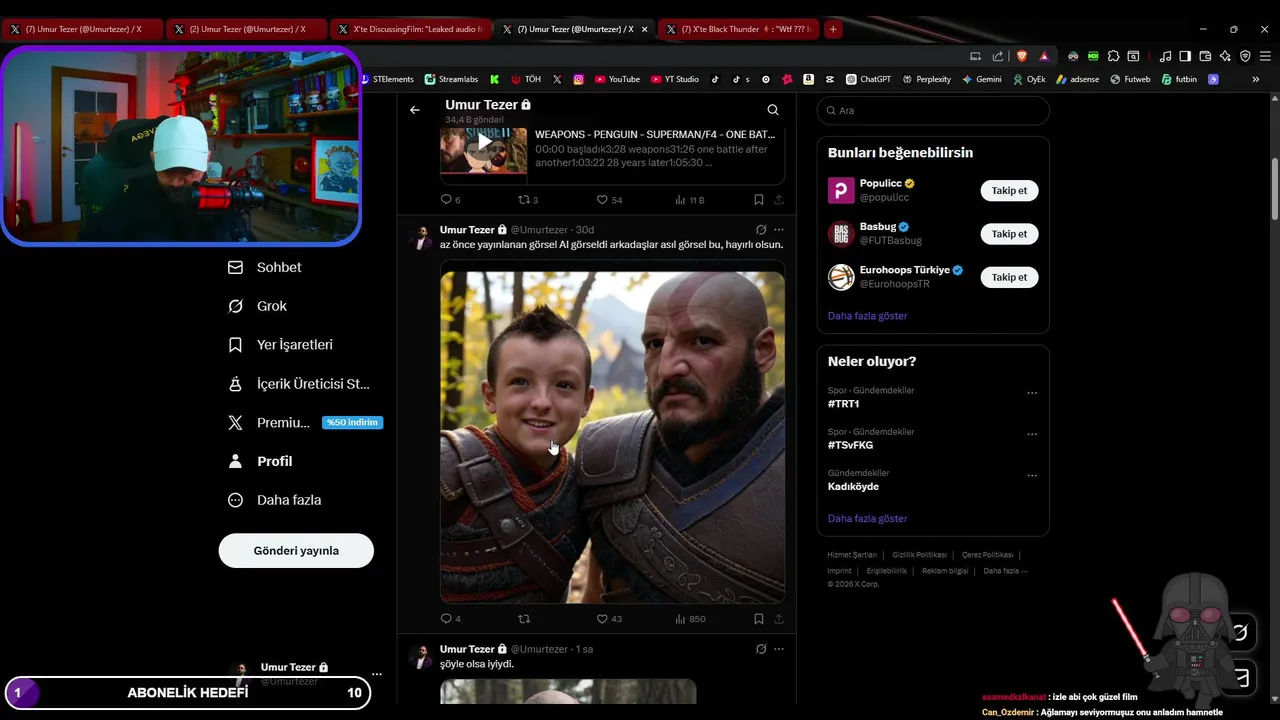This screenshot has height=720, width=1280.
Task: Expand Daha fazla in the sidebar
Action: (x=275, y=500)
